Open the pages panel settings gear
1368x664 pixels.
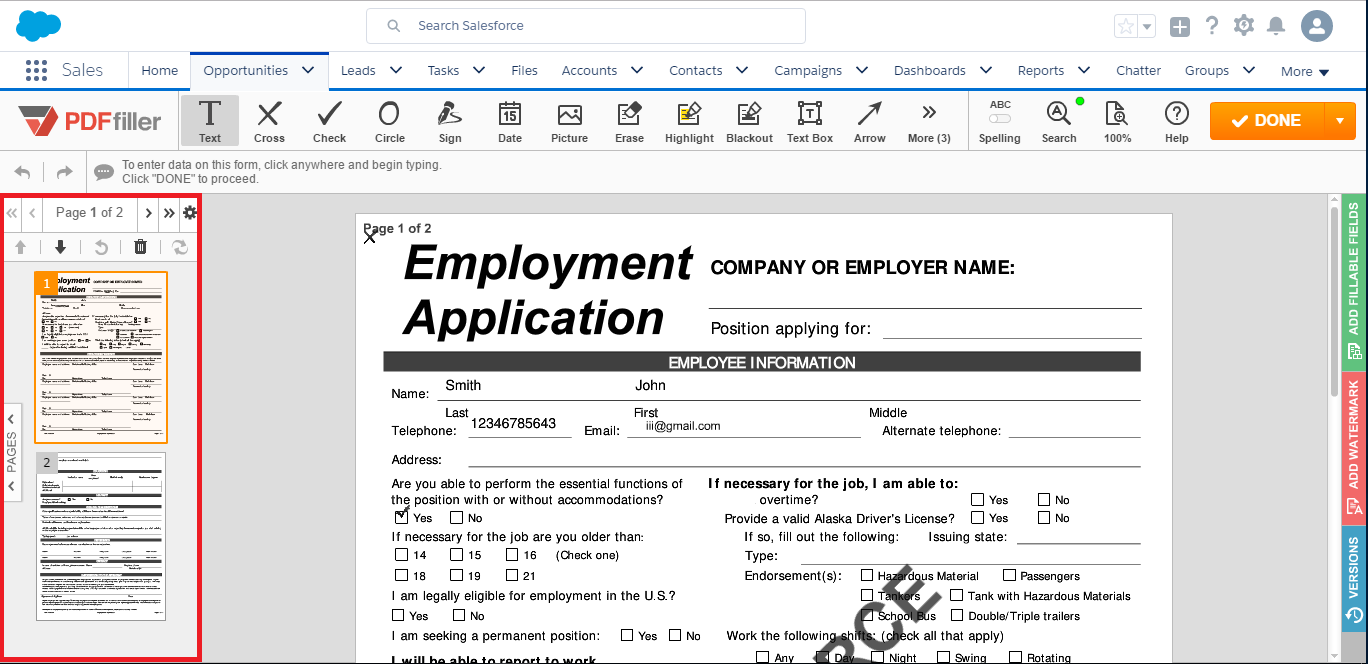190,213
